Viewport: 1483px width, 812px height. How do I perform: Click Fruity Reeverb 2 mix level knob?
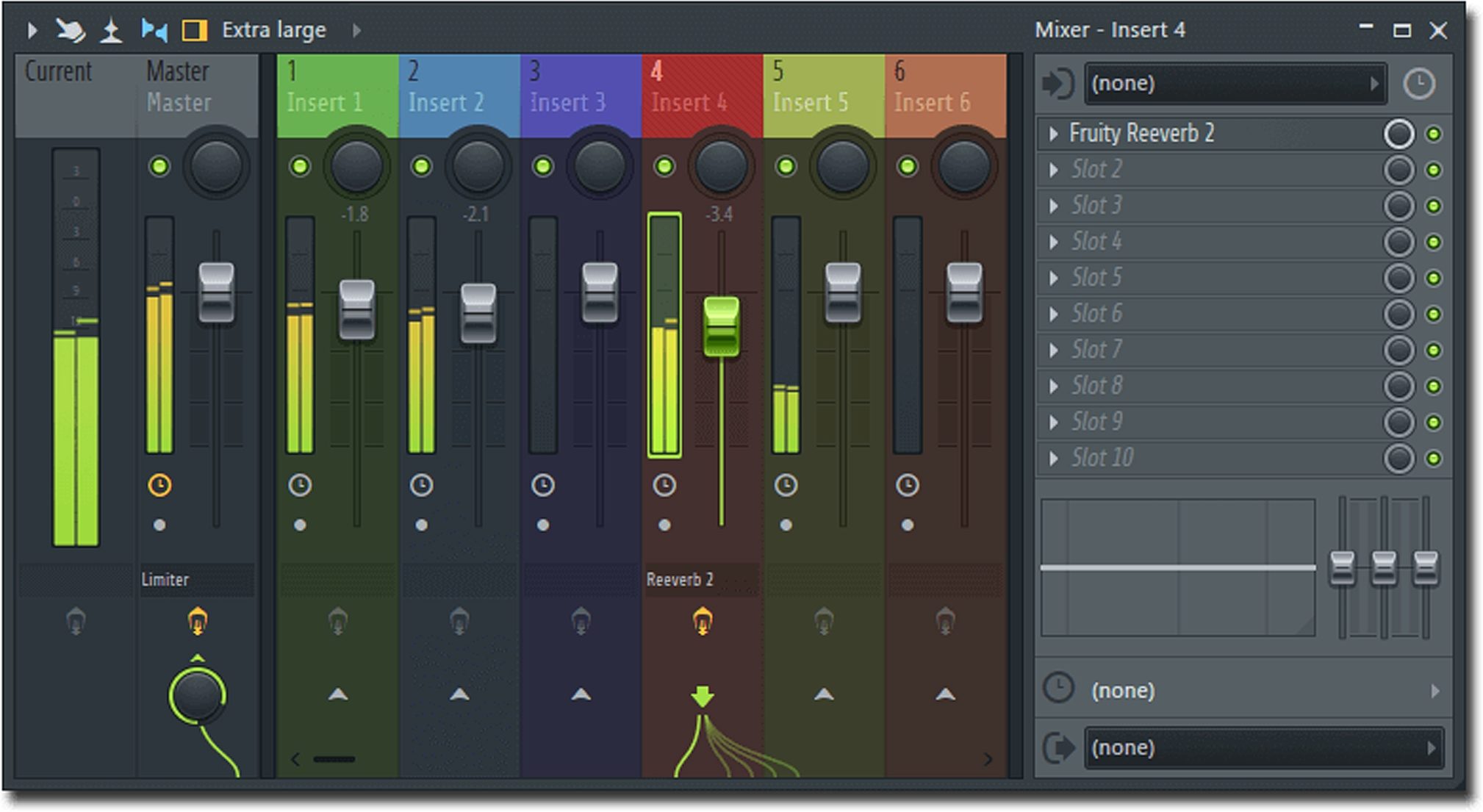[1398, 134]
